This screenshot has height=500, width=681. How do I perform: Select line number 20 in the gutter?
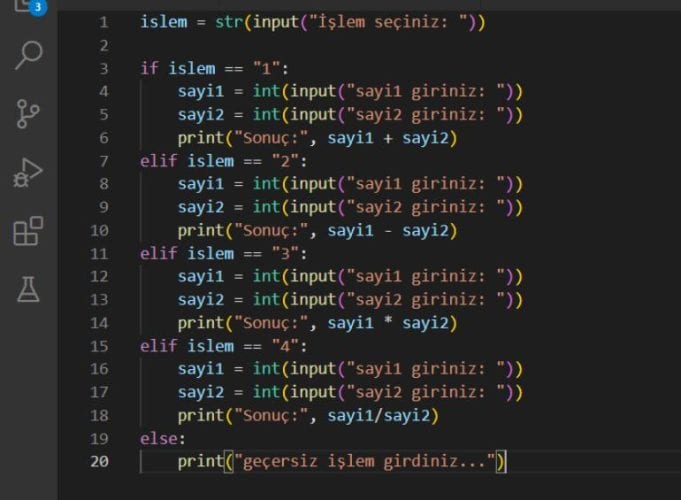point(99,461)
